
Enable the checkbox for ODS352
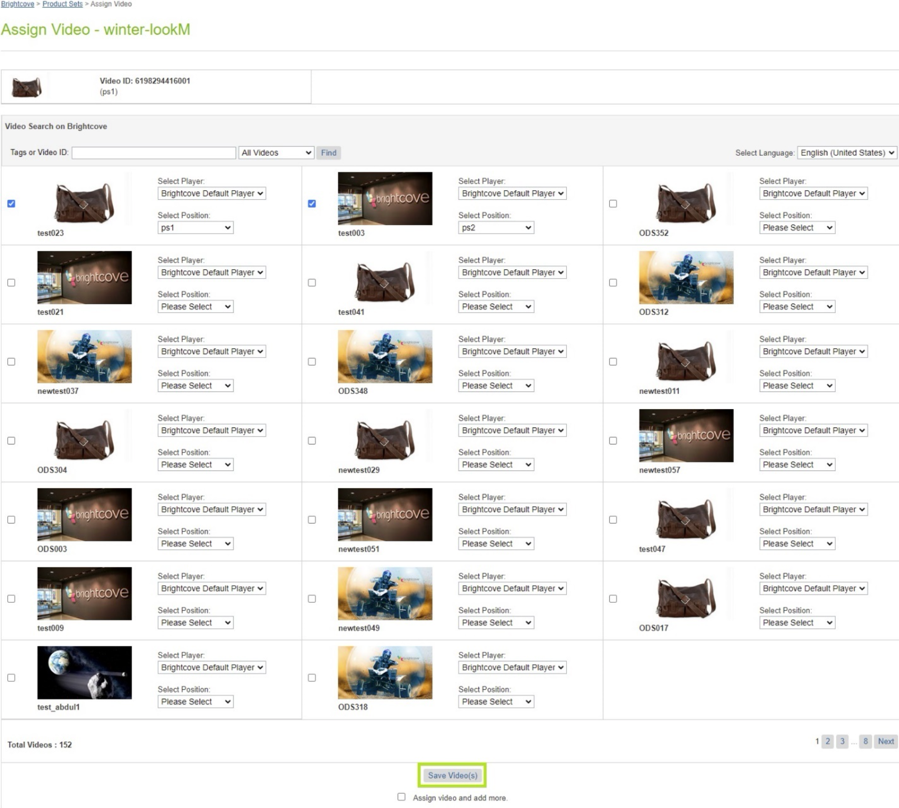tap(613, 204)
